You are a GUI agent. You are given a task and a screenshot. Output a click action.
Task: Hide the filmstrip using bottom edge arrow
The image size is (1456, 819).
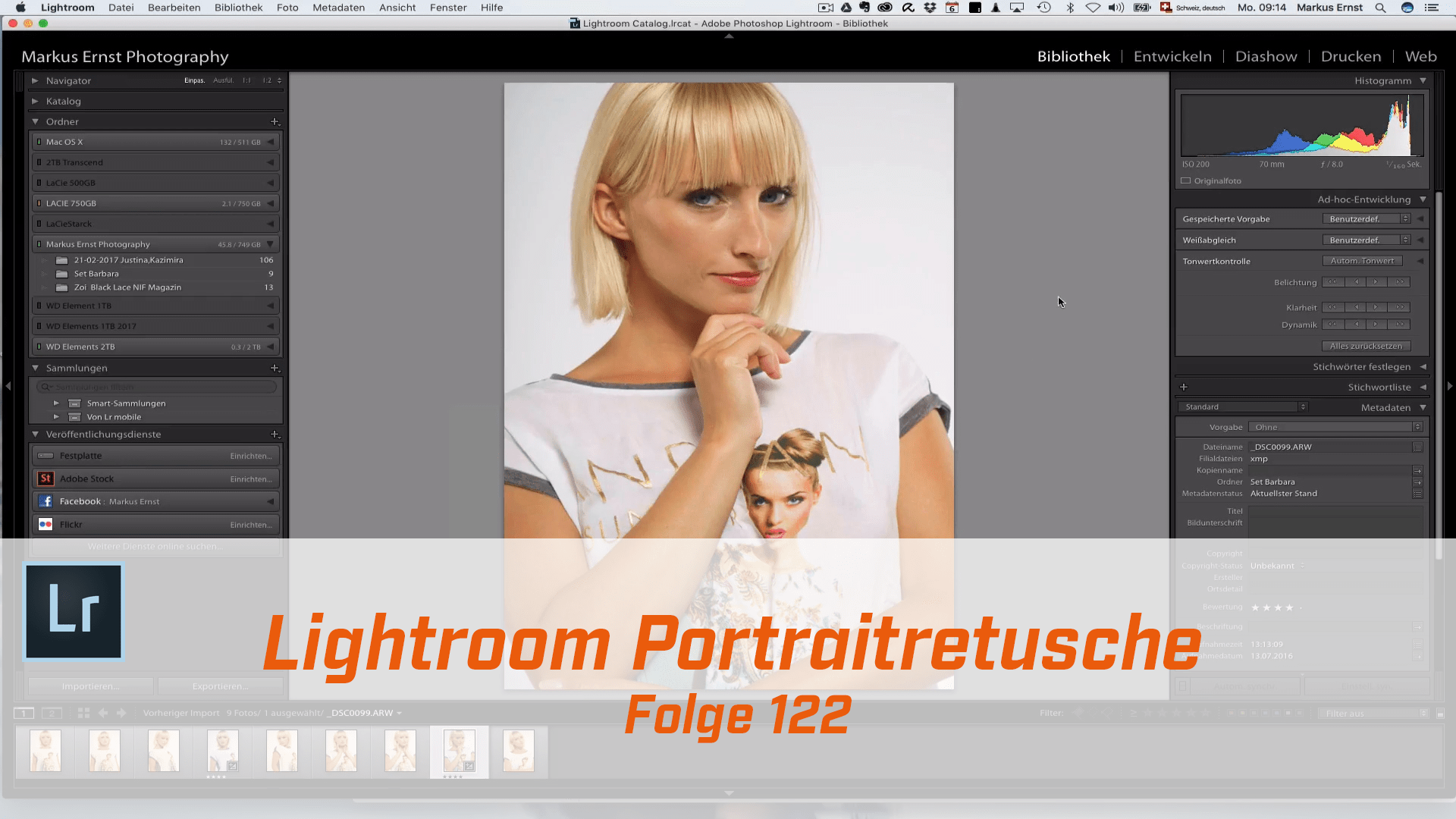point(729,793)
